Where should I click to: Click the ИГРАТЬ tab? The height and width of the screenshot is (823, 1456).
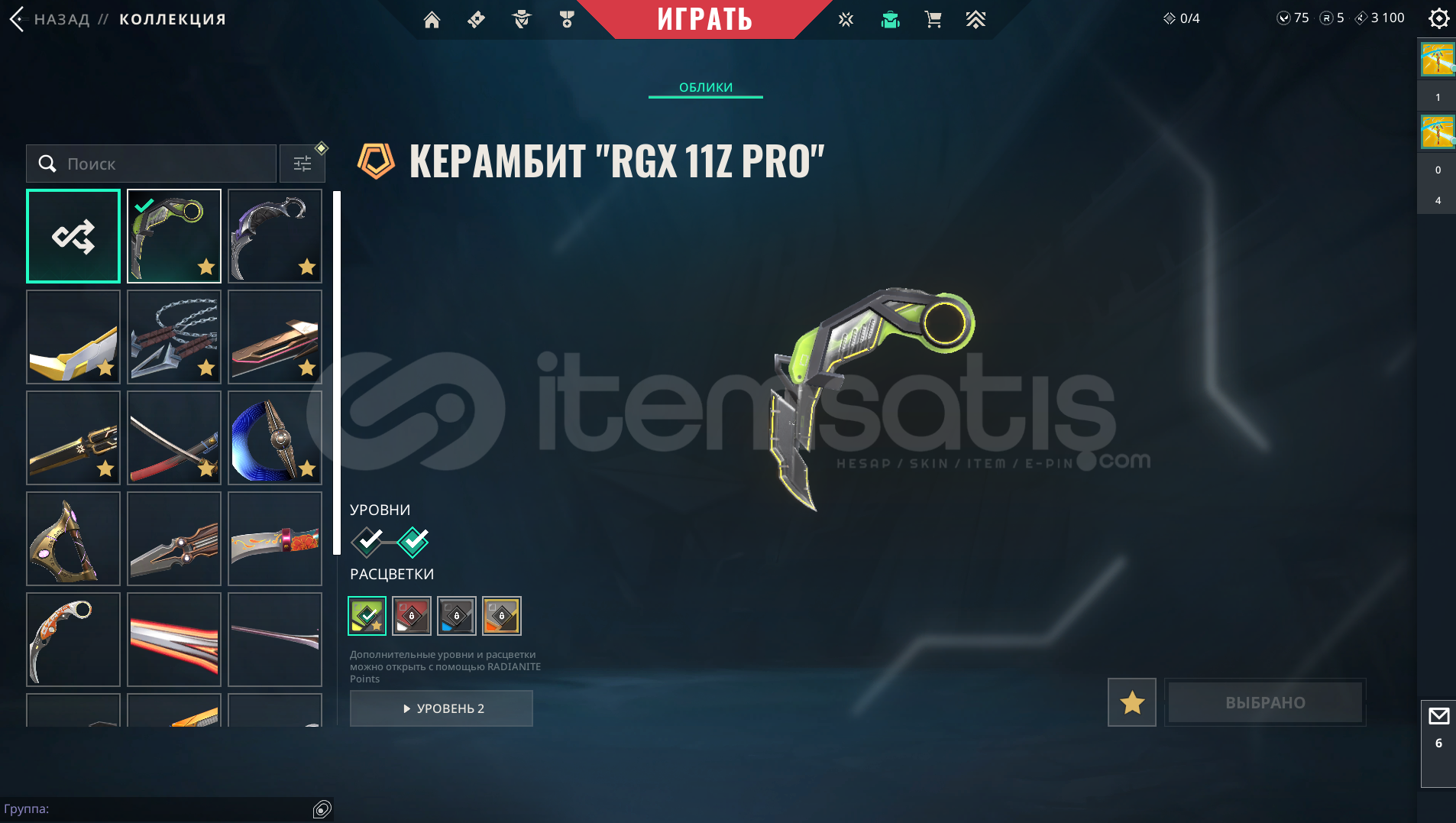click(x=704, y=19)
